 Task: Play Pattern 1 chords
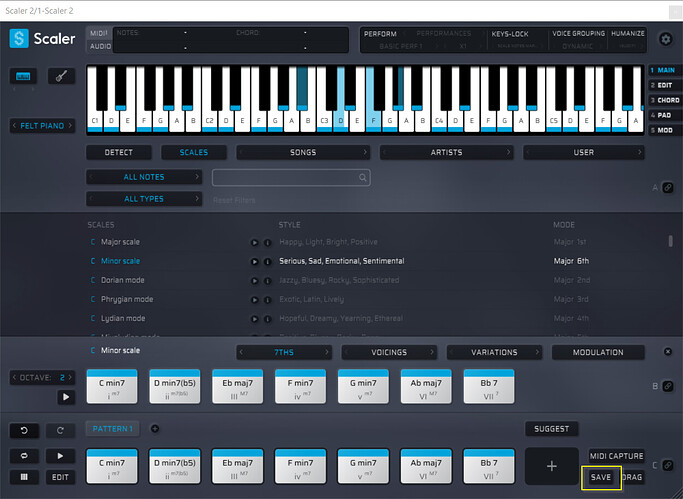pos(60,456)
